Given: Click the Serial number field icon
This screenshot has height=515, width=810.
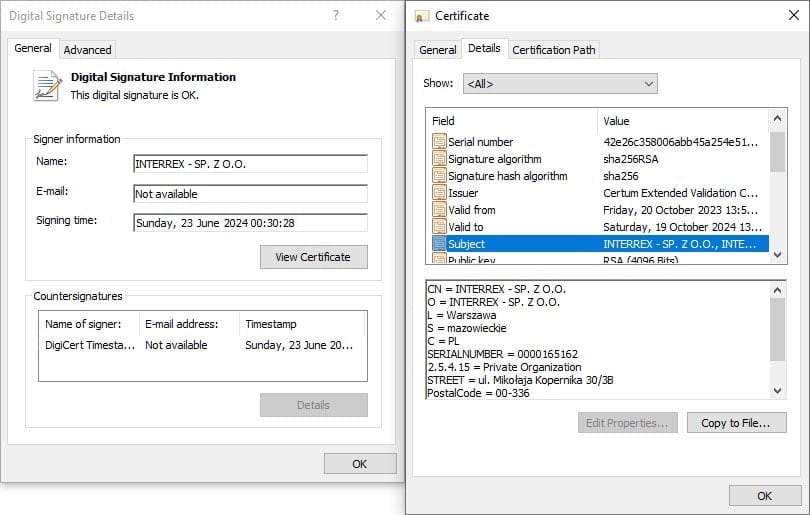Looking at the screenshot, I should [x=439, y=142].
